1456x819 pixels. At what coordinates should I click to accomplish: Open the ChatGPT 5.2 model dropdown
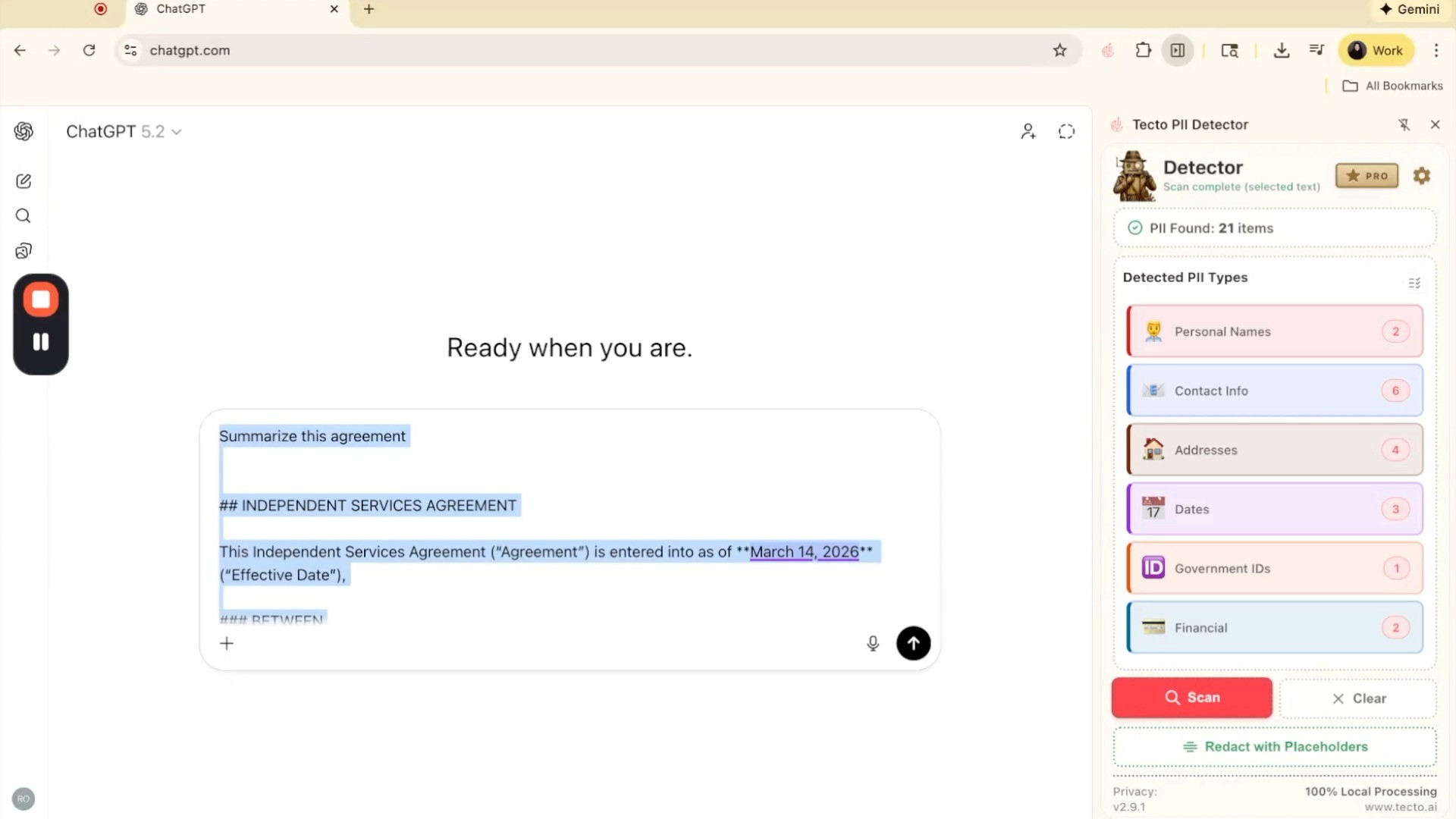124,132
